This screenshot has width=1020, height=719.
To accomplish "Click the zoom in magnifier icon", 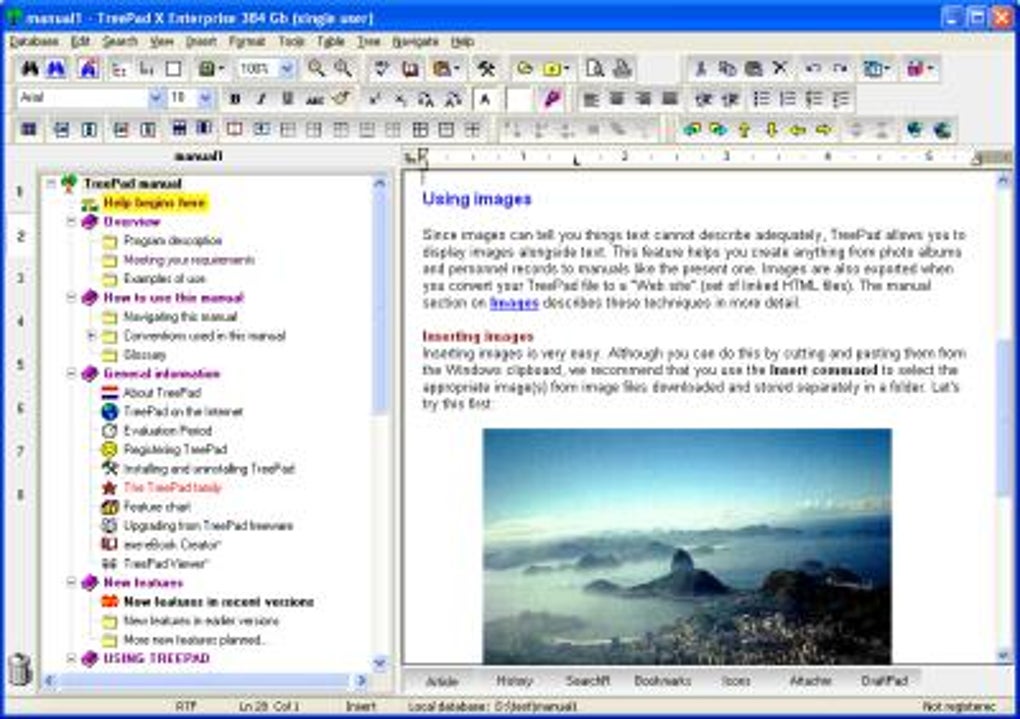I will (316, 68).
